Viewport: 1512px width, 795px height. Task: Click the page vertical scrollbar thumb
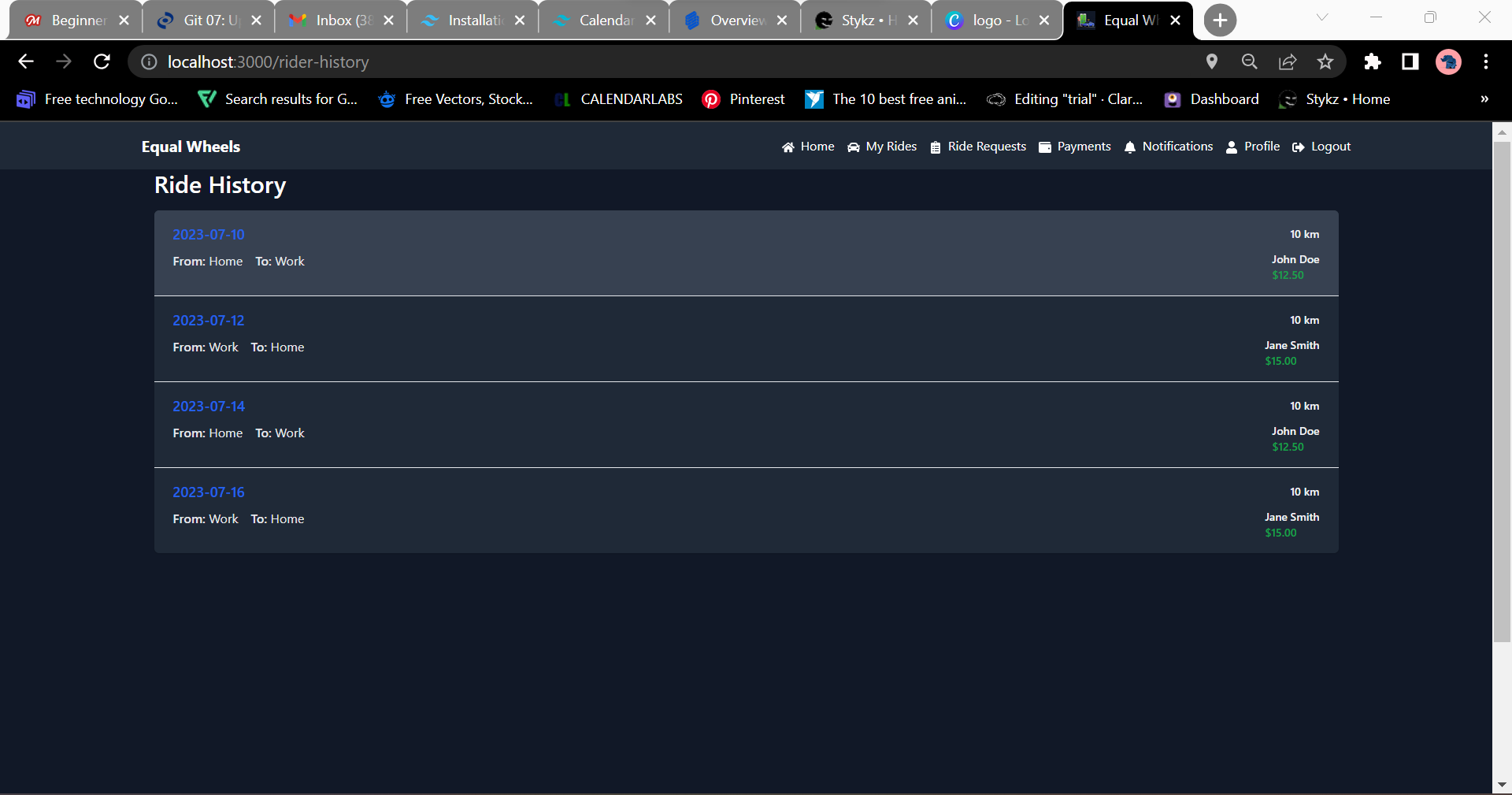1502,392
